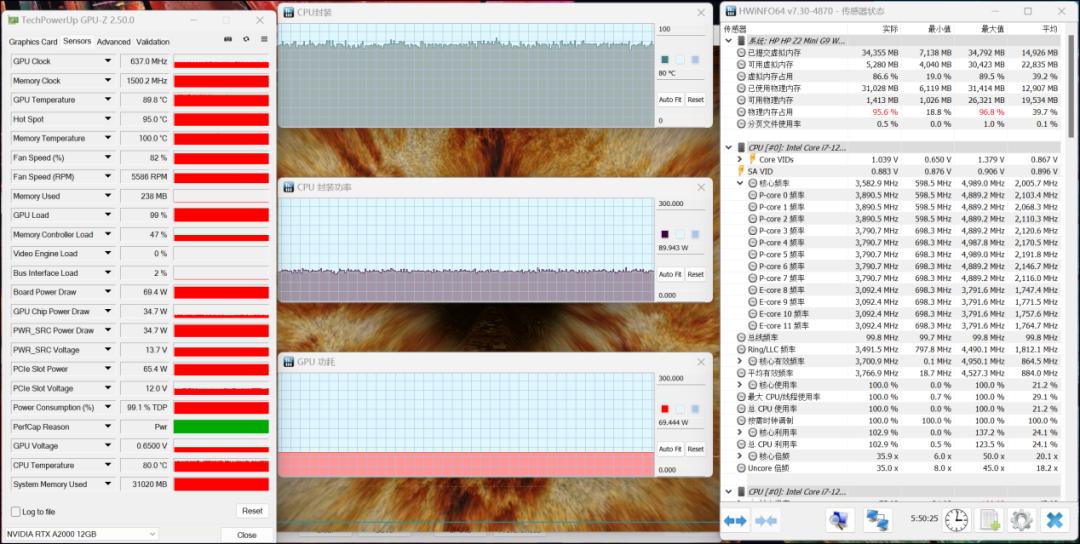Click HWiNFO computer with magnifier icon
Image resolution: width=1080 pixels, height=544 pixels.
click(x=839, y=520)
